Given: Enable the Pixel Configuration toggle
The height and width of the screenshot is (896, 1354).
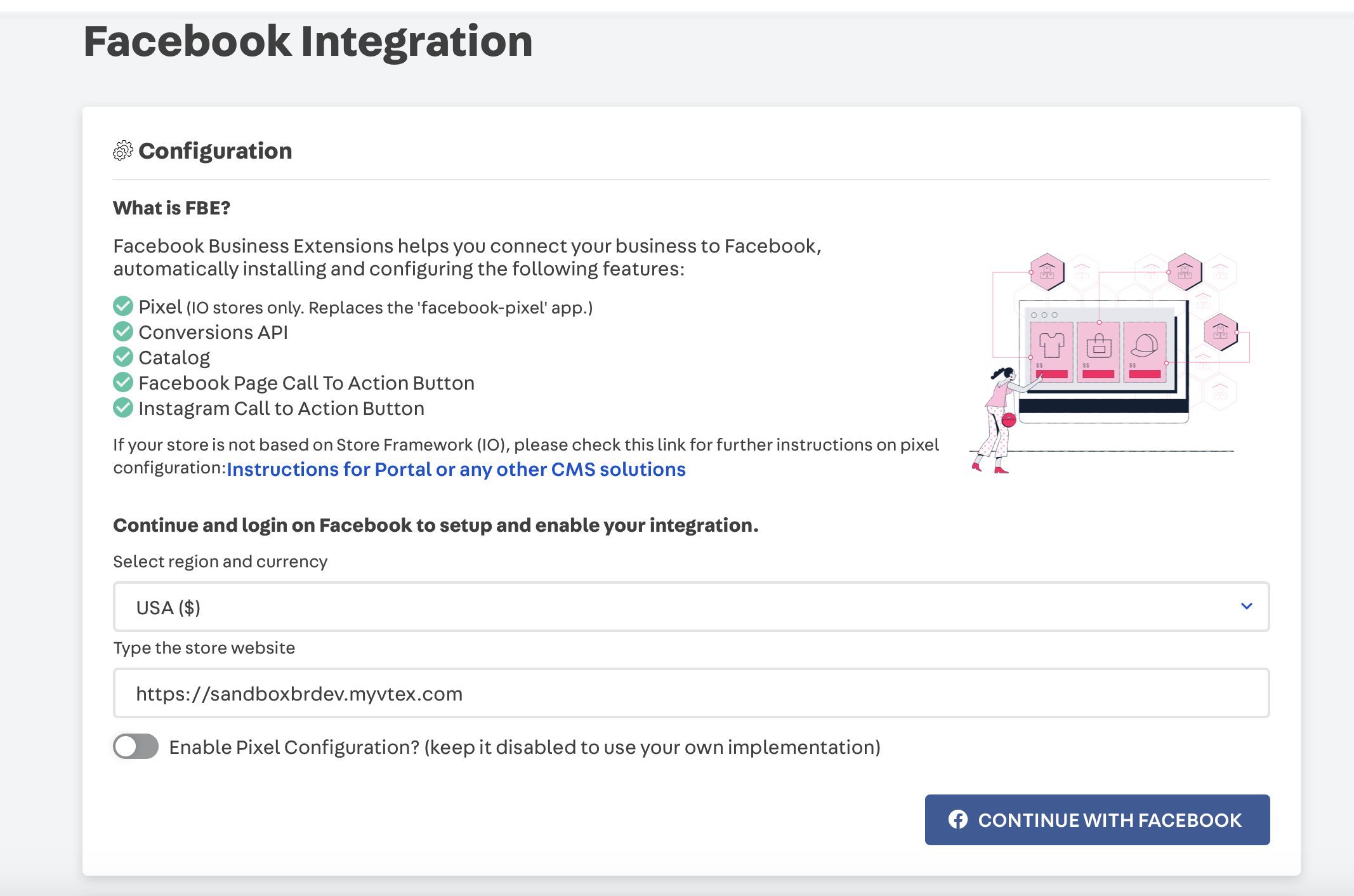Looking at the screenshot, I should 136,746.
